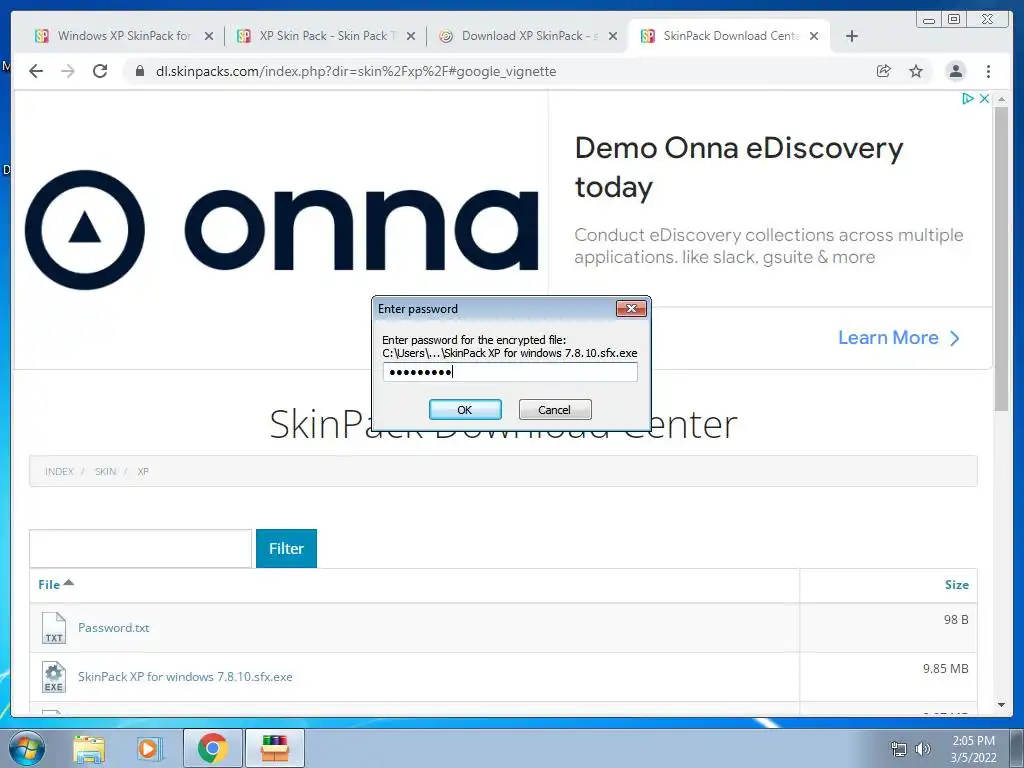The width and height of the screenshot is (1024, 768).
Task: Reload the current page
Action: click(100, 71)
